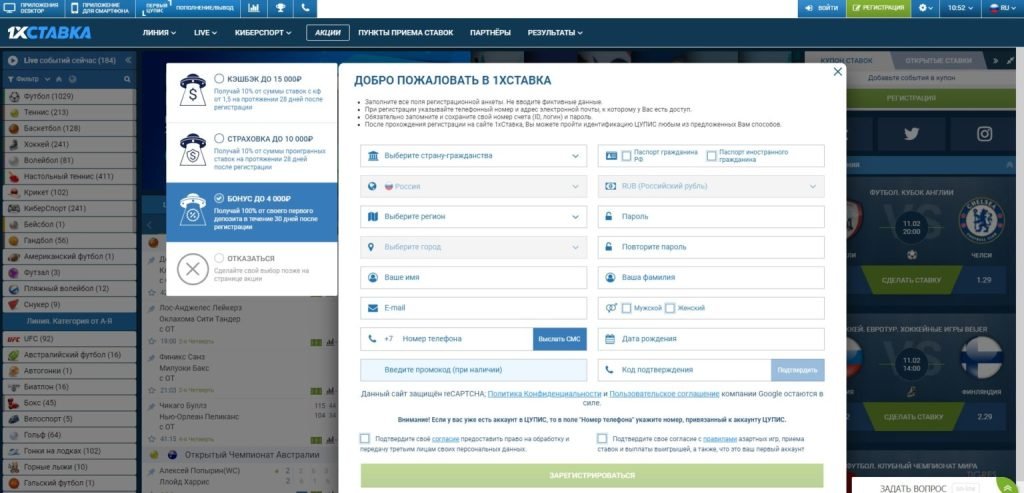Click the map icon in region field
The image size is (1024, 493).
point(373,216)
